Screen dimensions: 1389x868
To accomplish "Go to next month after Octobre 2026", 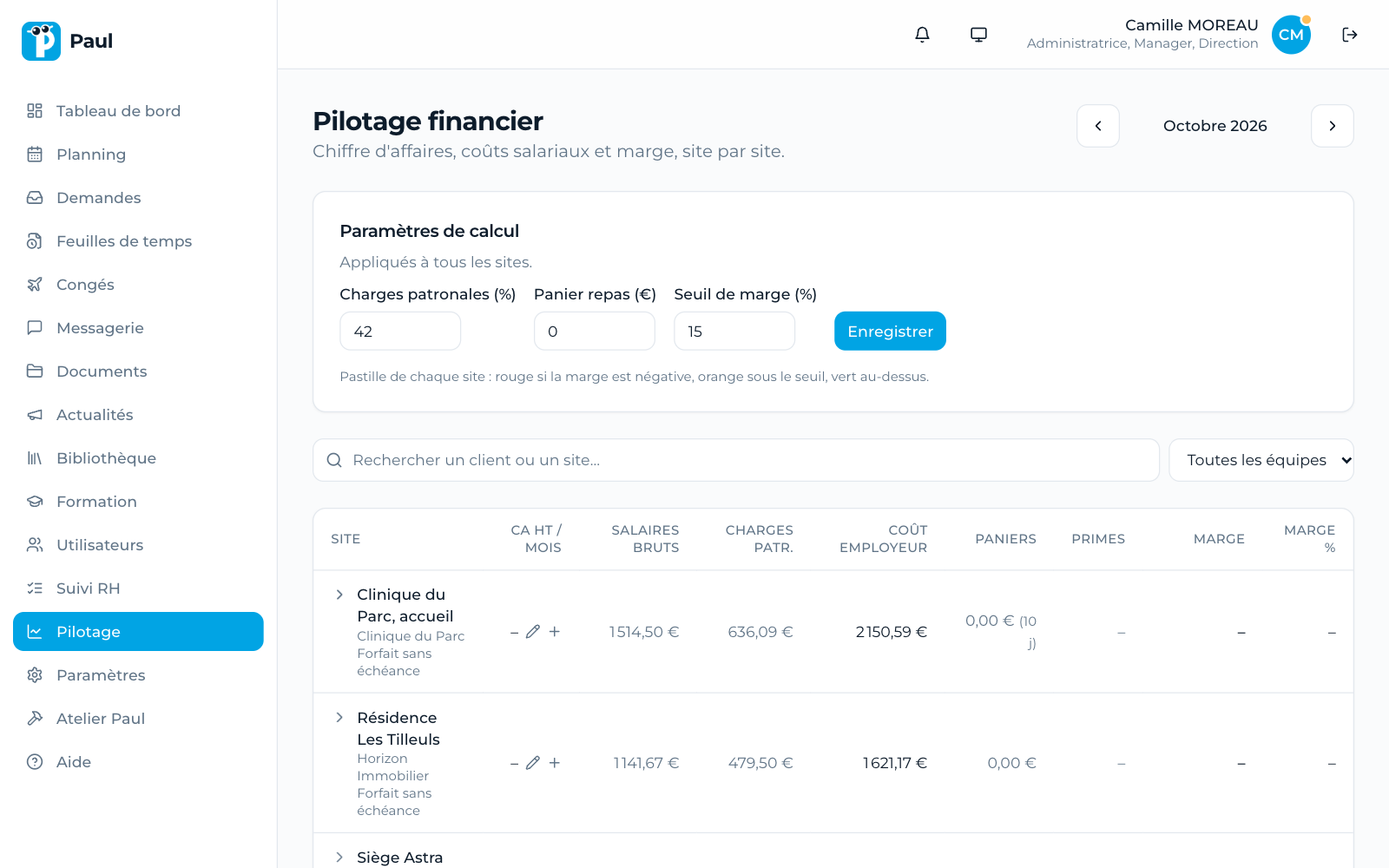I will 1332,126.
